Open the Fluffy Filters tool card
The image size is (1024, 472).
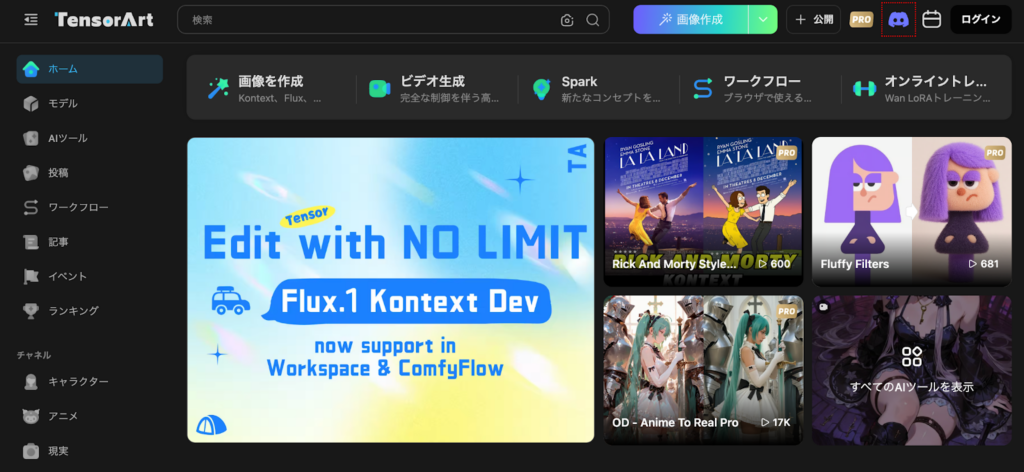[912, 212]
